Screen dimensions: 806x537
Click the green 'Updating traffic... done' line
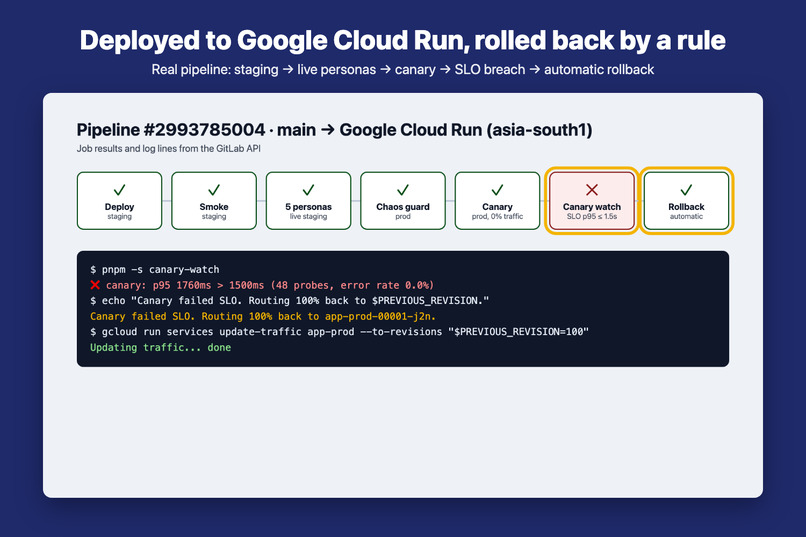point(160,347)
